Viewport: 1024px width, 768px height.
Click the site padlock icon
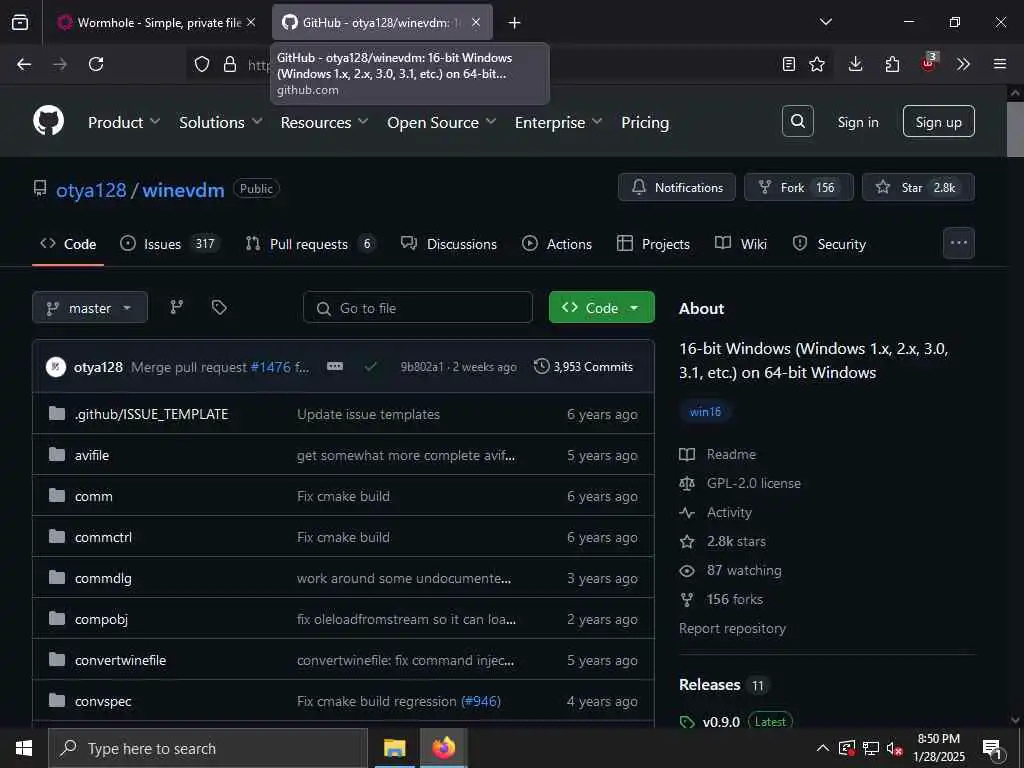[230, 64]
